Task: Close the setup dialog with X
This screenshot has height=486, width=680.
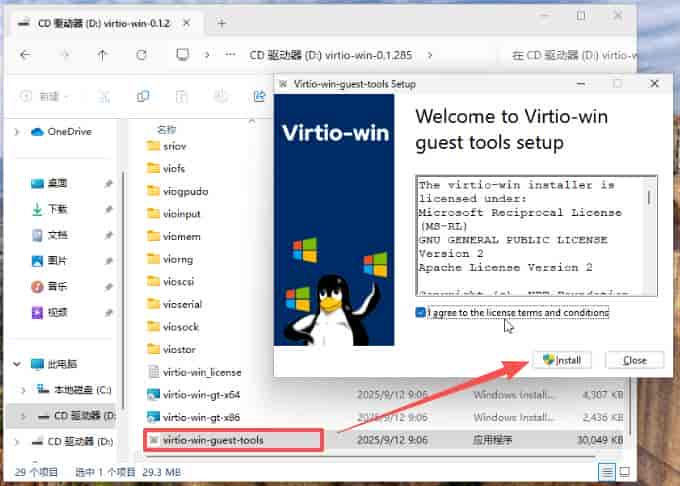Action: 654,83
